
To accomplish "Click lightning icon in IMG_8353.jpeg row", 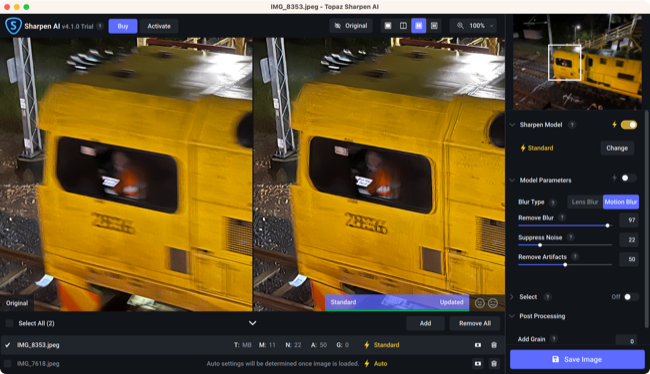I will 367,345.
